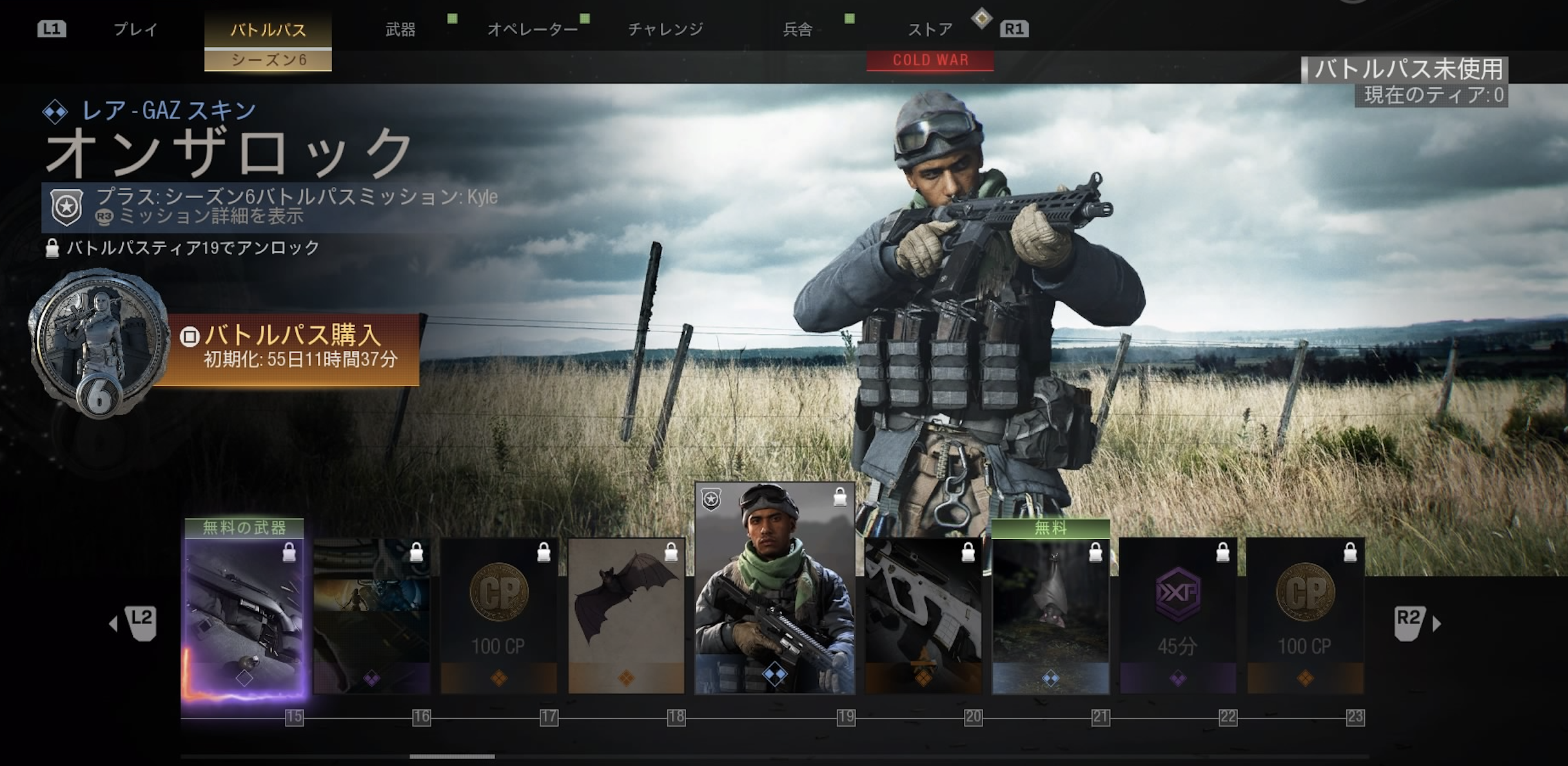Click the バトルパス未使用 status text
This screenshot has height=766, width=1568.
1409,69
